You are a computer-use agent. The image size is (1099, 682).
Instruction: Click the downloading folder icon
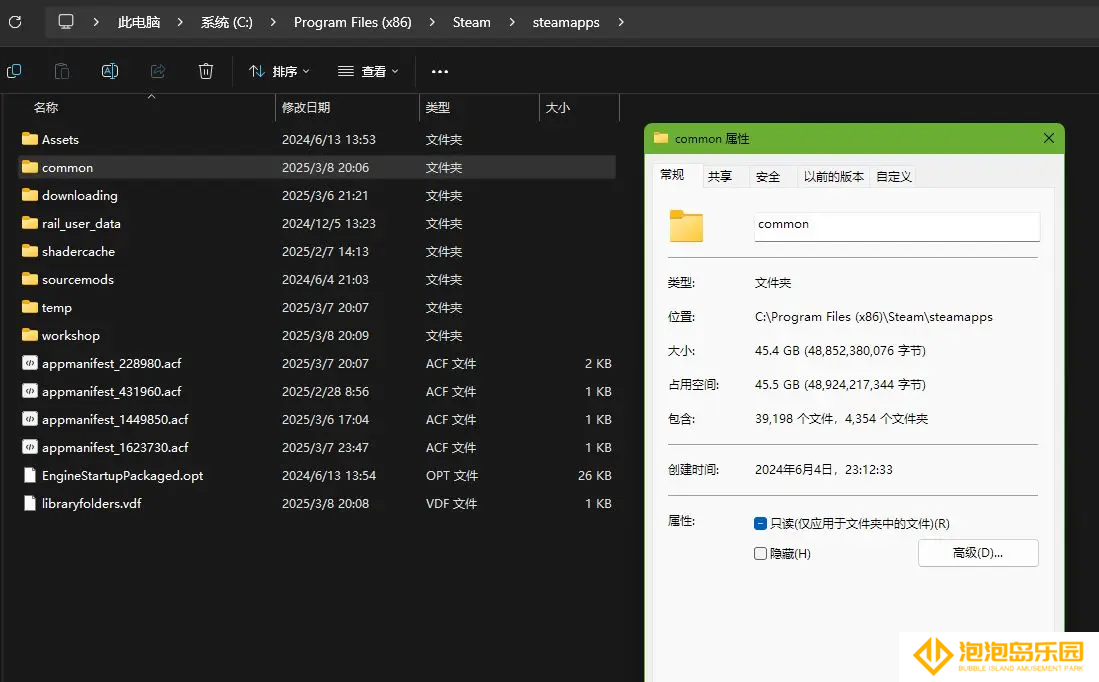point(29,195)
